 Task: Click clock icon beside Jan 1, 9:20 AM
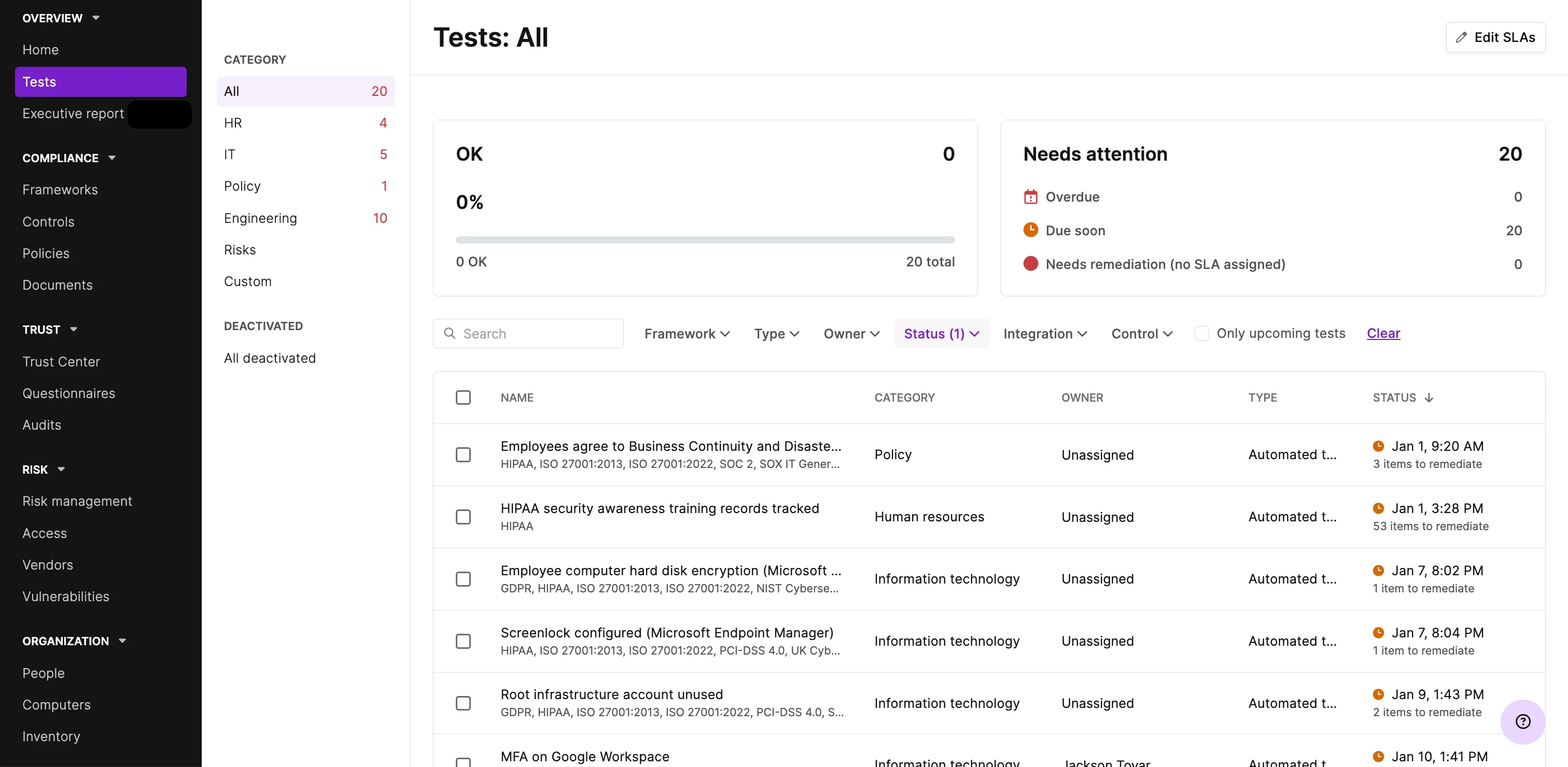[1378, 446]
